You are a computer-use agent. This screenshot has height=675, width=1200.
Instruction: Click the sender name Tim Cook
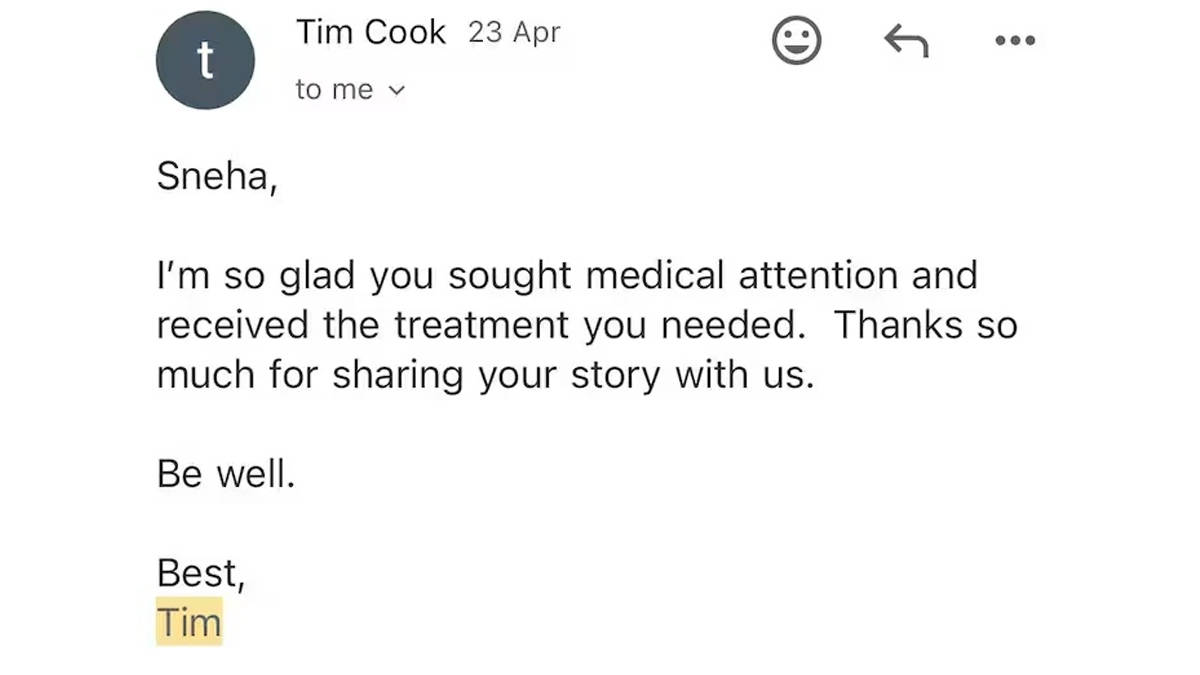click(370, 32)
